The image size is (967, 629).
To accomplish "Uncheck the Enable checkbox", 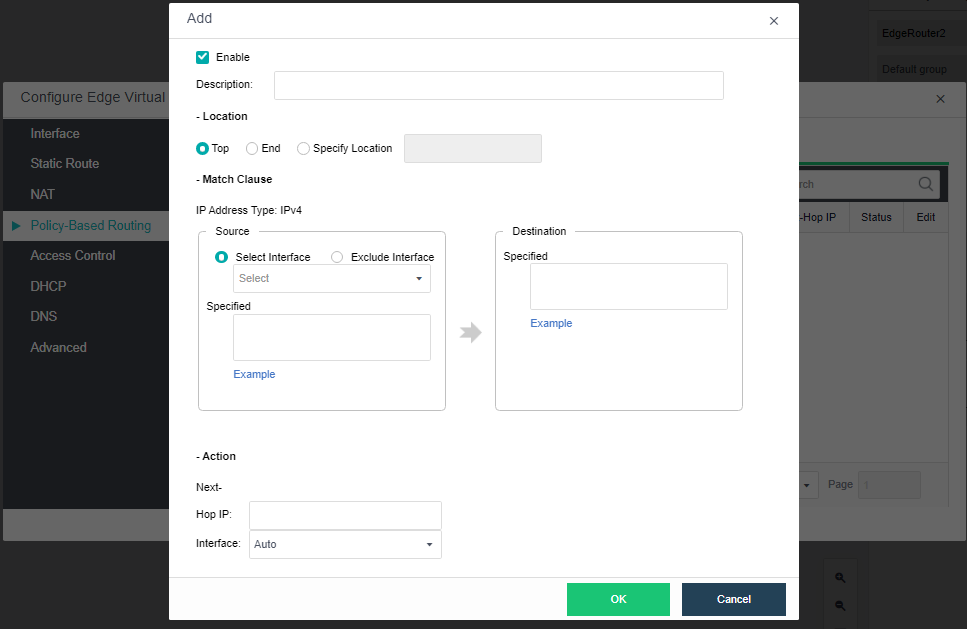I will 203,57.
